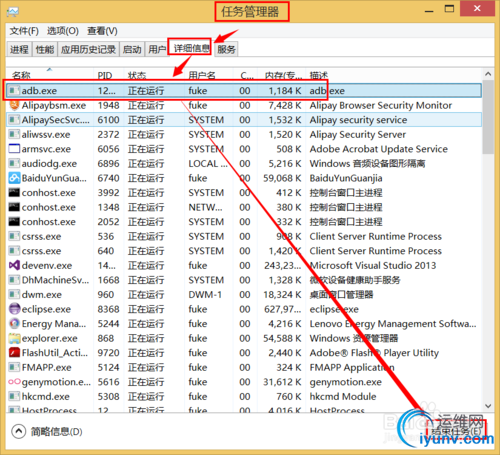500x455 pixels.
Task: Click the explorer.exe folder icon
Action: click(14, 338)
